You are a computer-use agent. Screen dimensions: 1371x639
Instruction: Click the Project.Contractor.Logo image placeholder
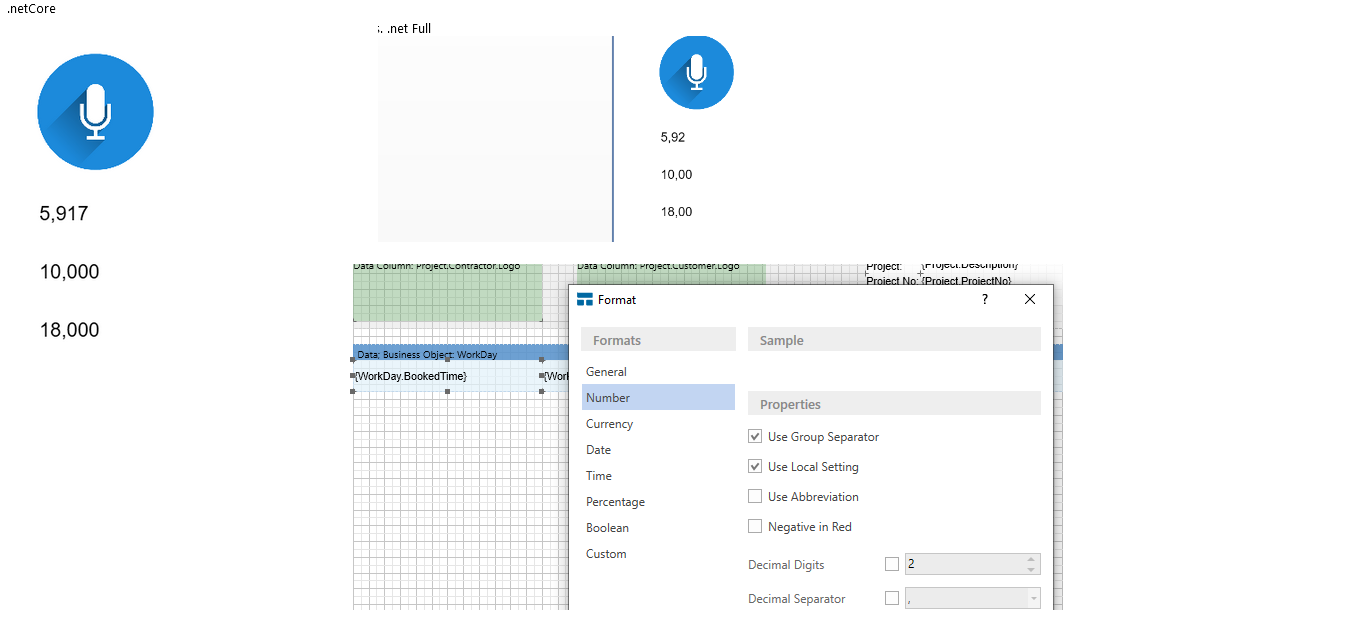tap(447, 295)
